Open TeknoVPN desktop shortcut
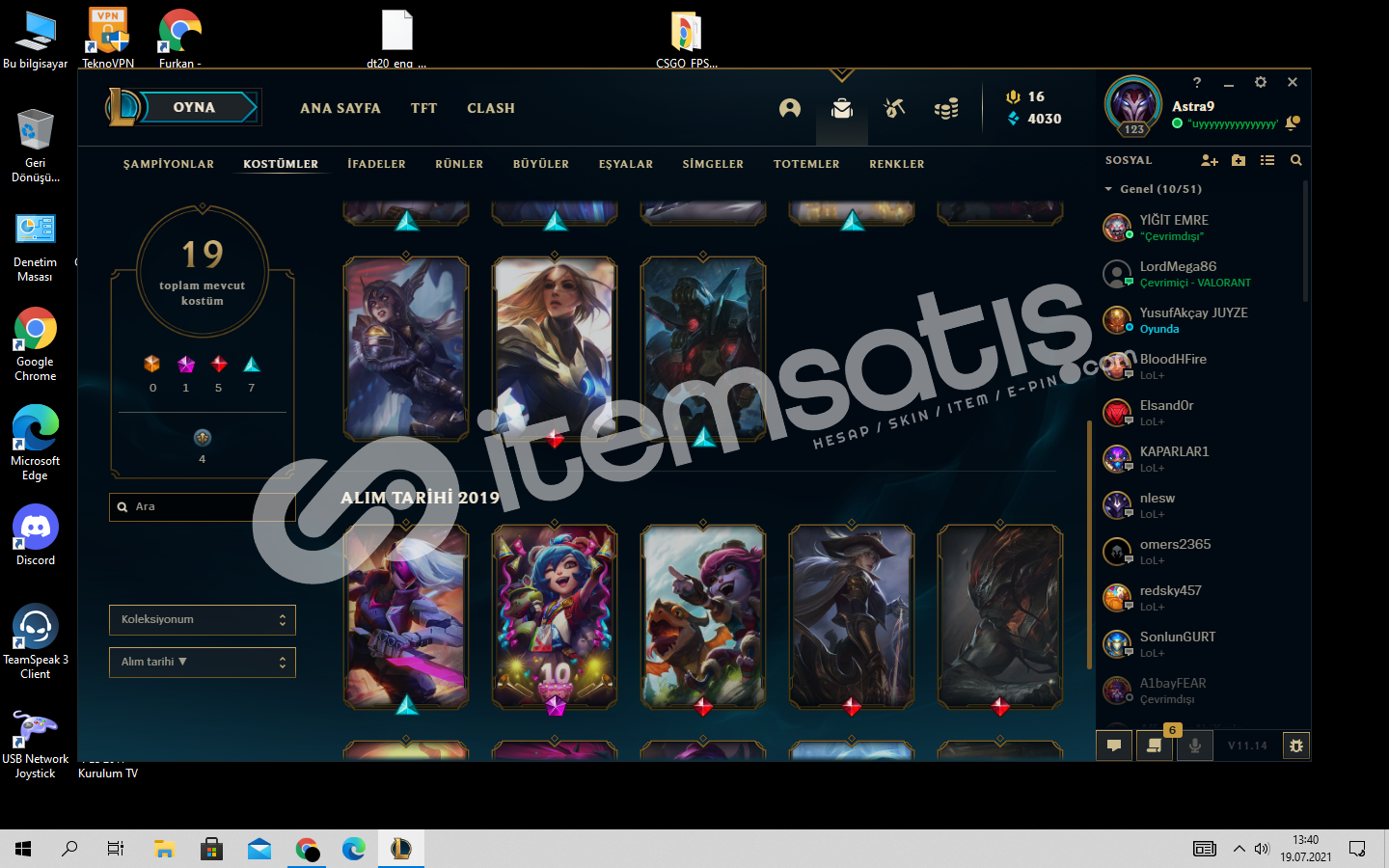 pyautogui.click(x=108, y=37)
